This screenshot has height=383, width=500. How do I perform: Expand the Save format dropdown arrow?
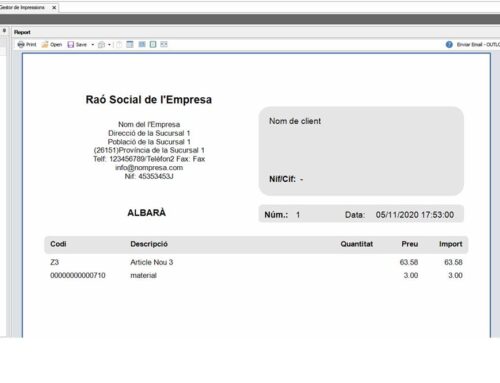pyautogui.click(x=93, y=44)
